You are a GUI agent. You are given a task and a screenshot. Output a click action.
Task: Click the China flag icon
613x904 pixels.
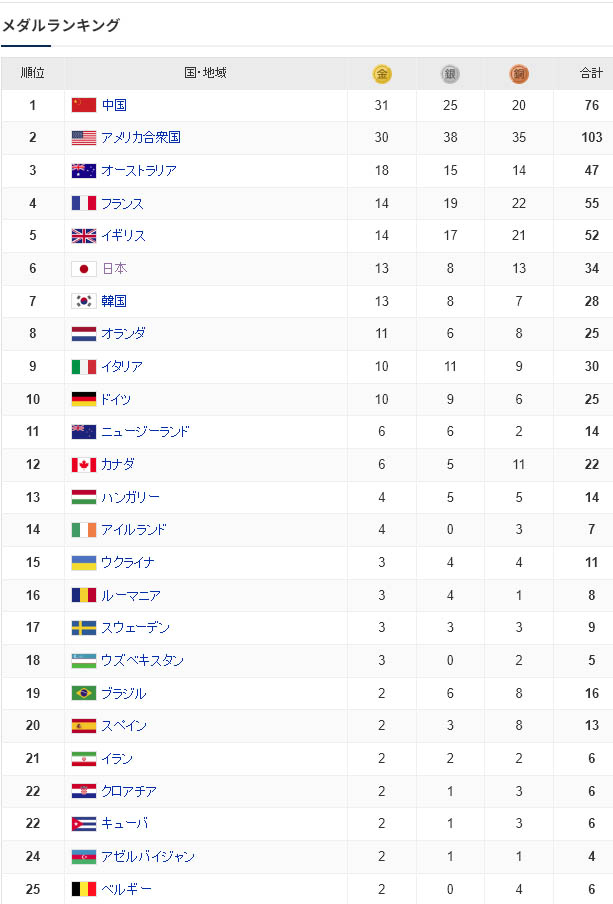coord(84,105)
